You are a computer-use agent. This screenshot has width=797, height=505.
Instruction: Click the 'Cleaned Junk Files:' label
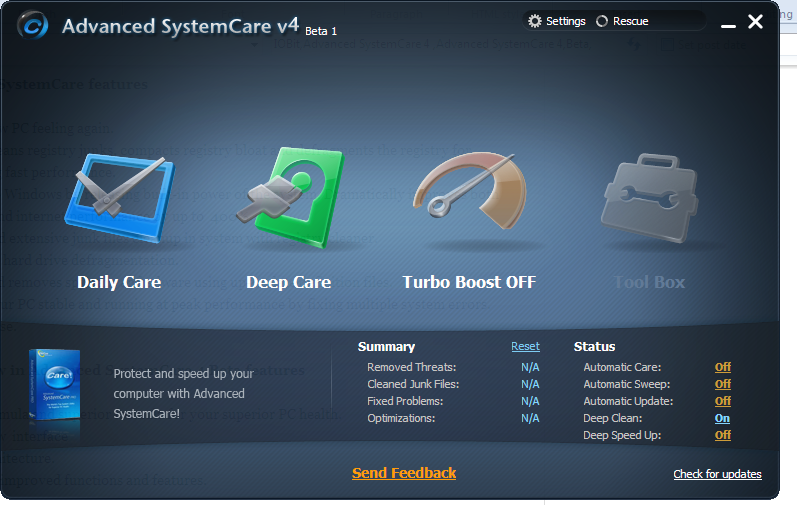(413, 384)
